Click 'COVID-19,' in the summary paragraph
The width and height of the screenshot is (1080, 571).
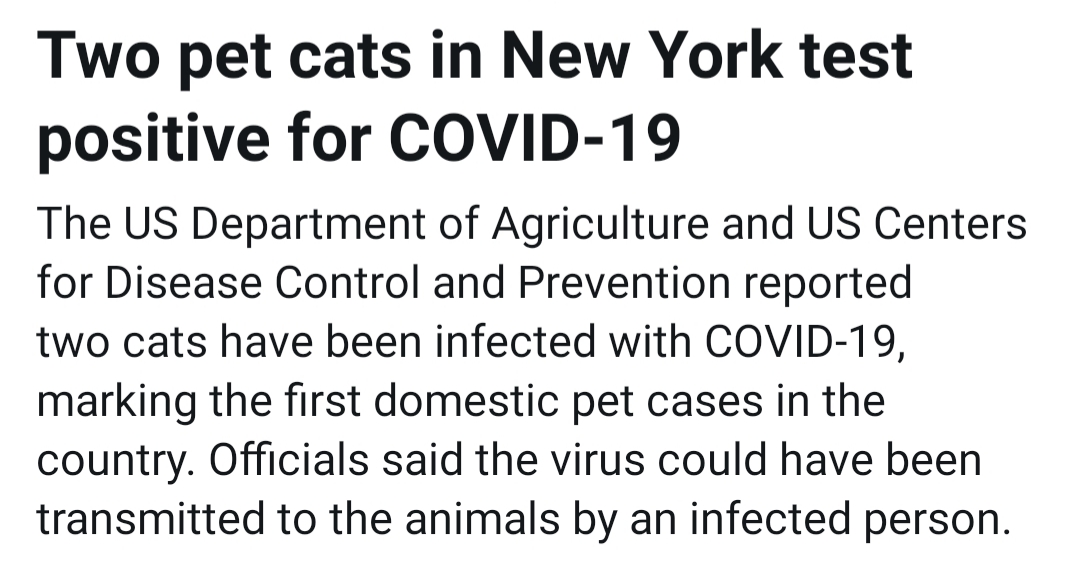(805, 344)
